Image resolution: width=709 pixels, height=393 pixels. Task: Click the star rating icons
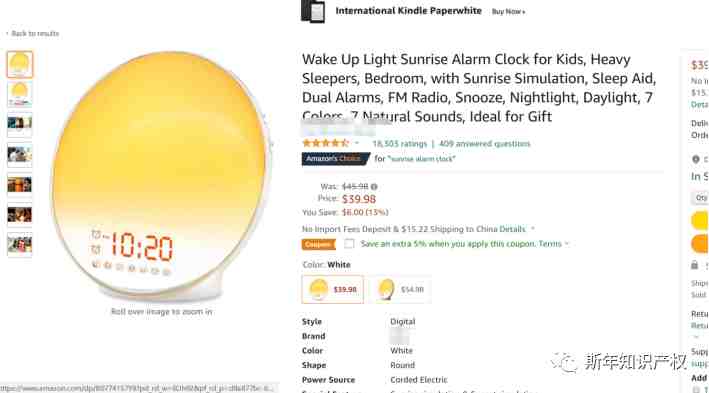click(x=325, y=143)
